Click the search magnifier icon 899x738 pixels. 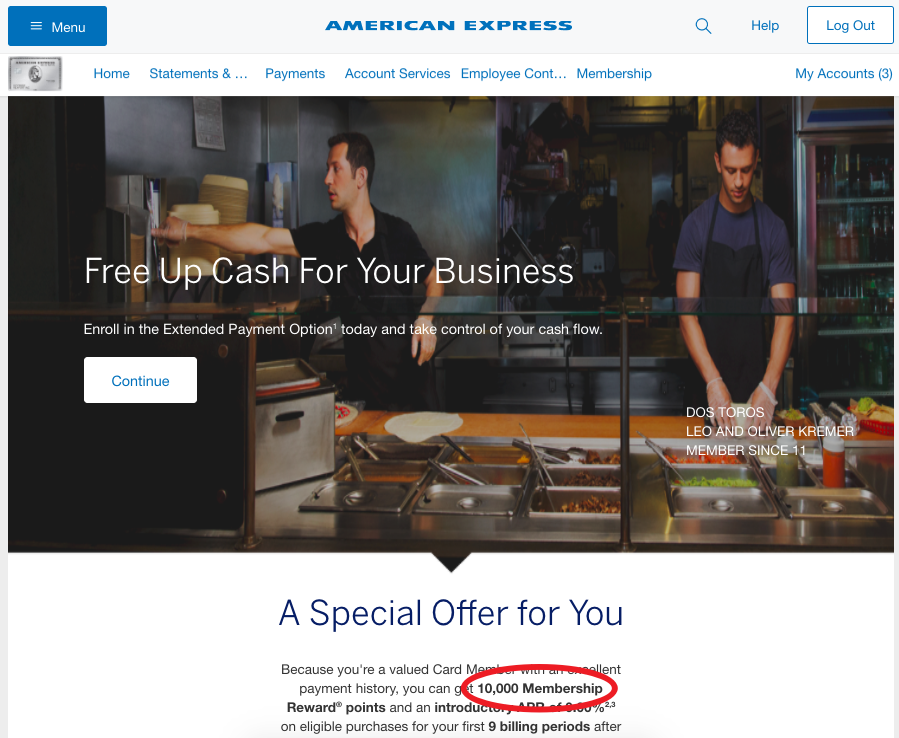(703, 26)
